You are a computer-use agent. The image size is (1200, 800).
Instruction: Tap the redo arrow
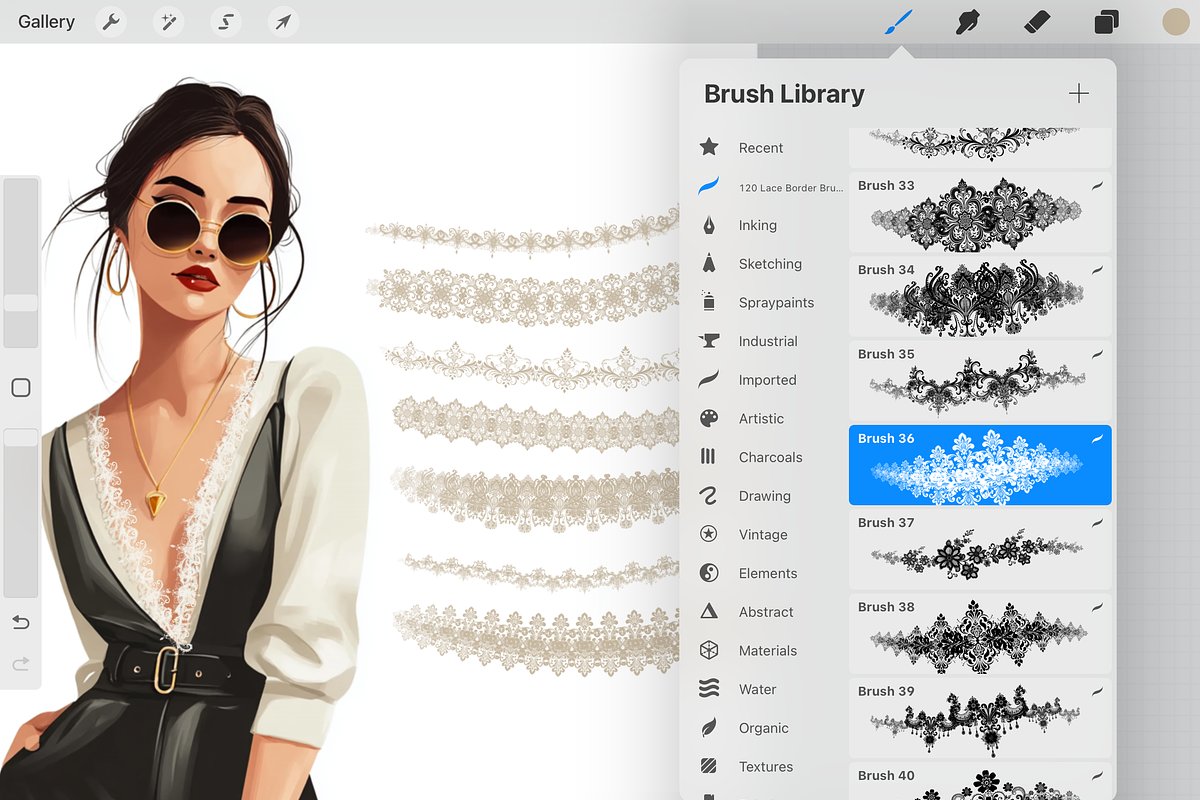[x=21, y=664]
